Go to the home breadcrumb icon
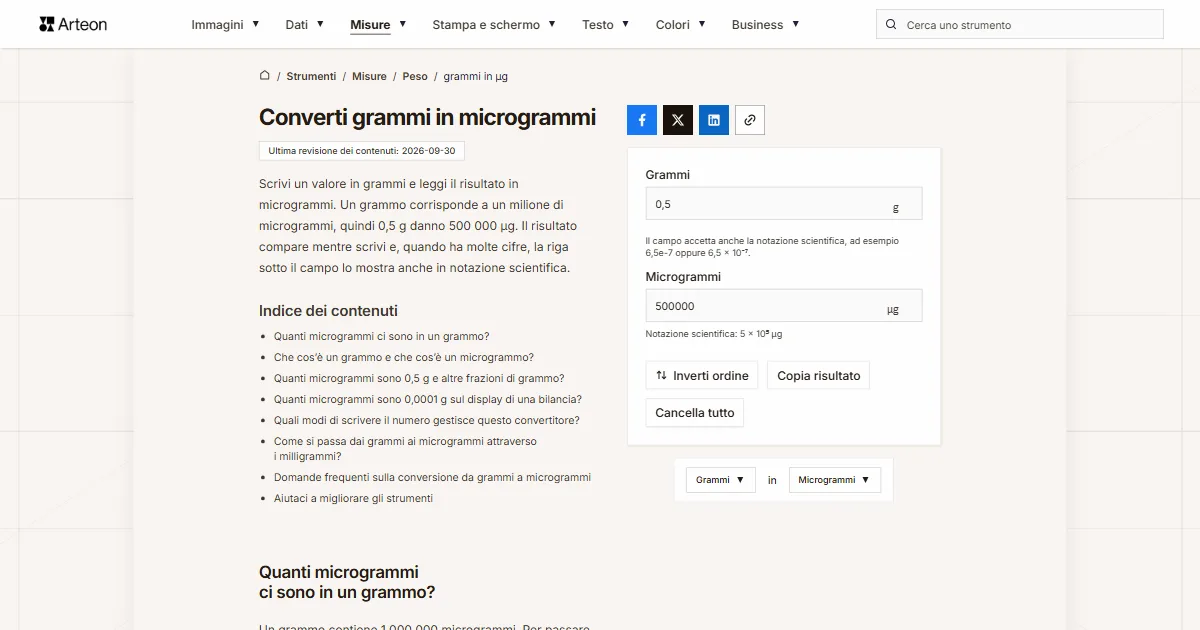 coord(265,76)
